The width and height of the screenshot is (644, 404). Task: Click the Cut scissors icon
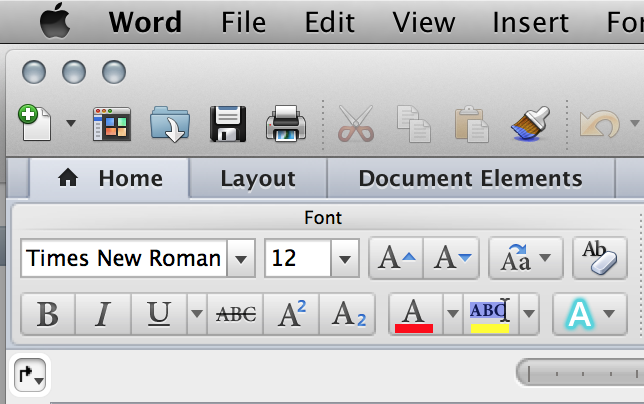[x=356, y=123]
